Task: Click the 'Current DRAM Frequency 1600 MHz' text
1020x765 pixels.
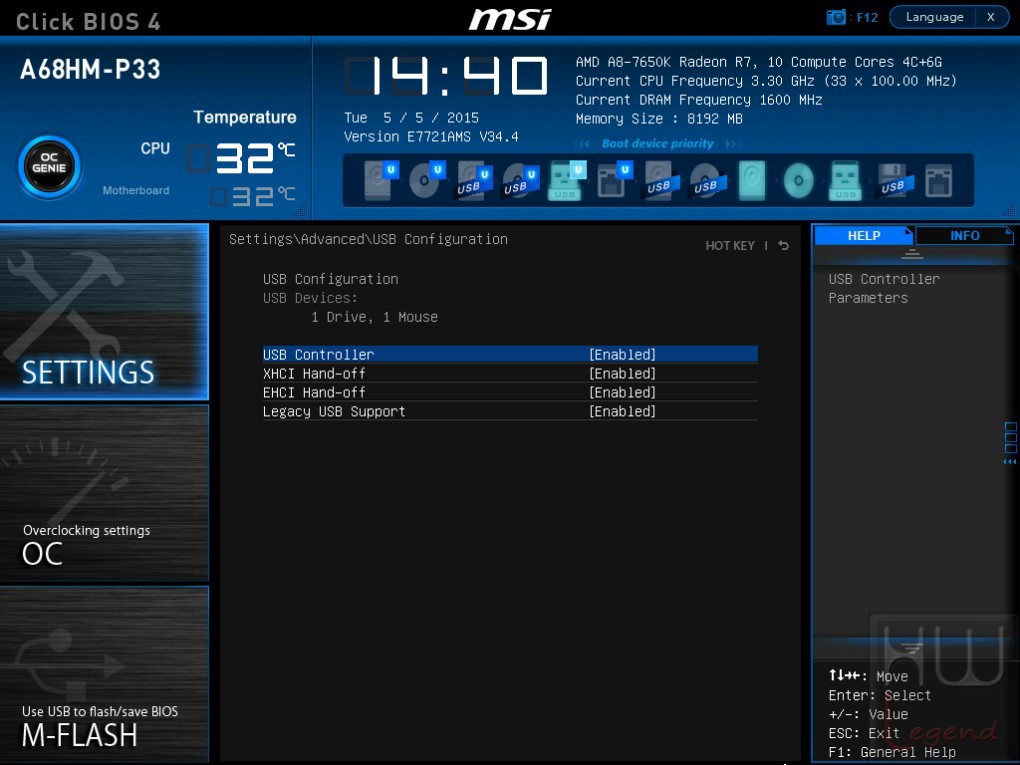Action: coord(699,100)
